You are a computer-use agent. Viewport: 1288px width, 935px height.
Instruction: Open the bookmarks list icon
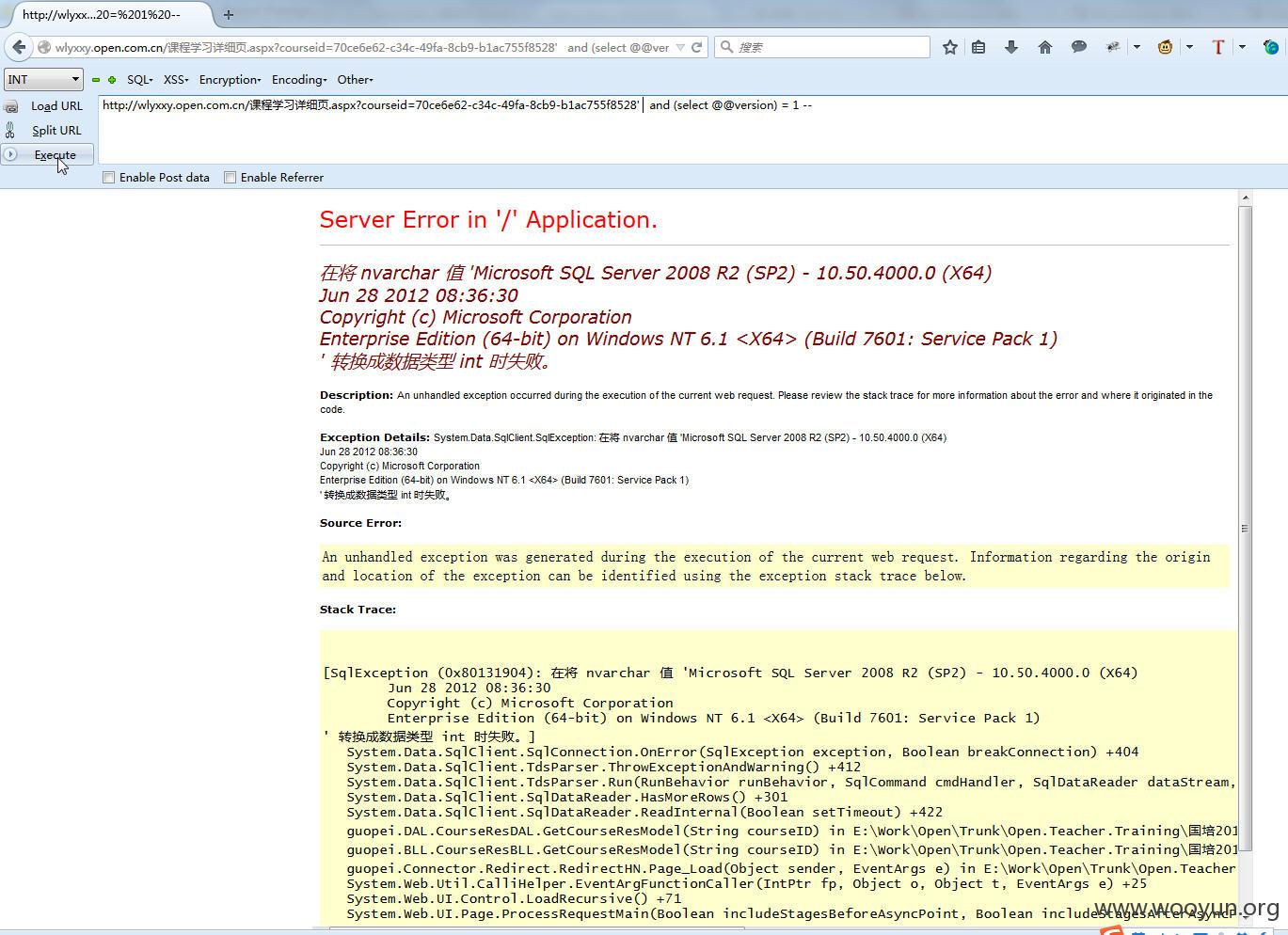pos(978,47)
